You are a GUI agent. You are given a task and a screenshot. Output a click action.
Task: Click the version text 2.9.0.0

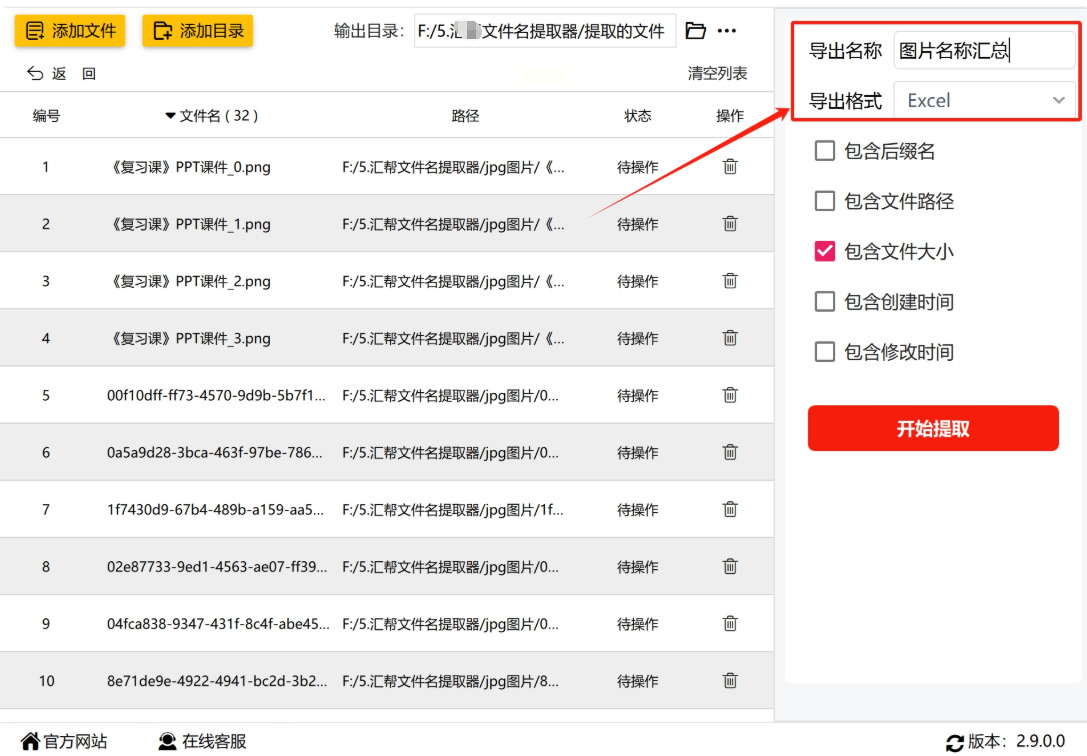tap(1040, 741)
